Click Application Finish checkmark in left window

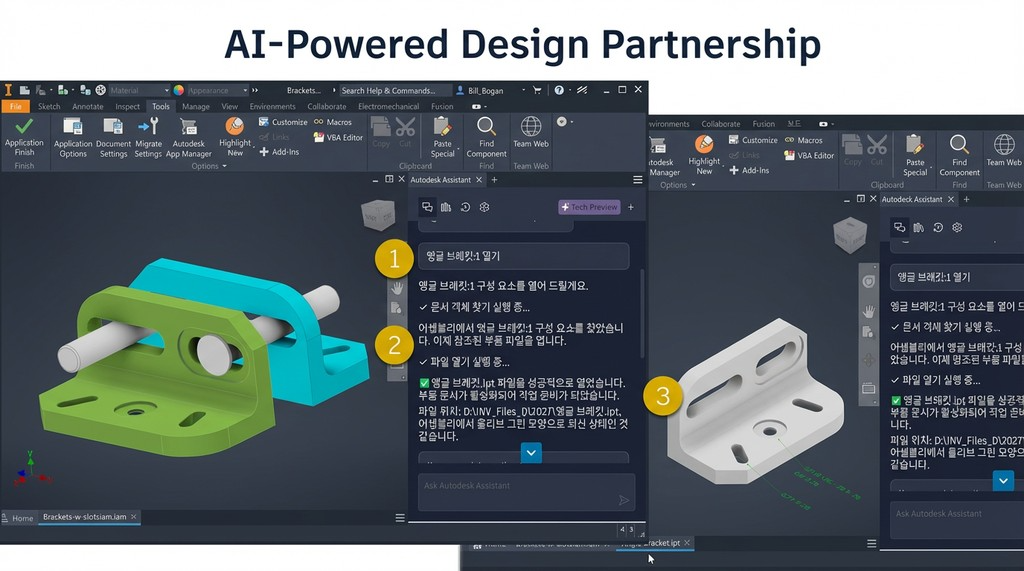[24, 137]
